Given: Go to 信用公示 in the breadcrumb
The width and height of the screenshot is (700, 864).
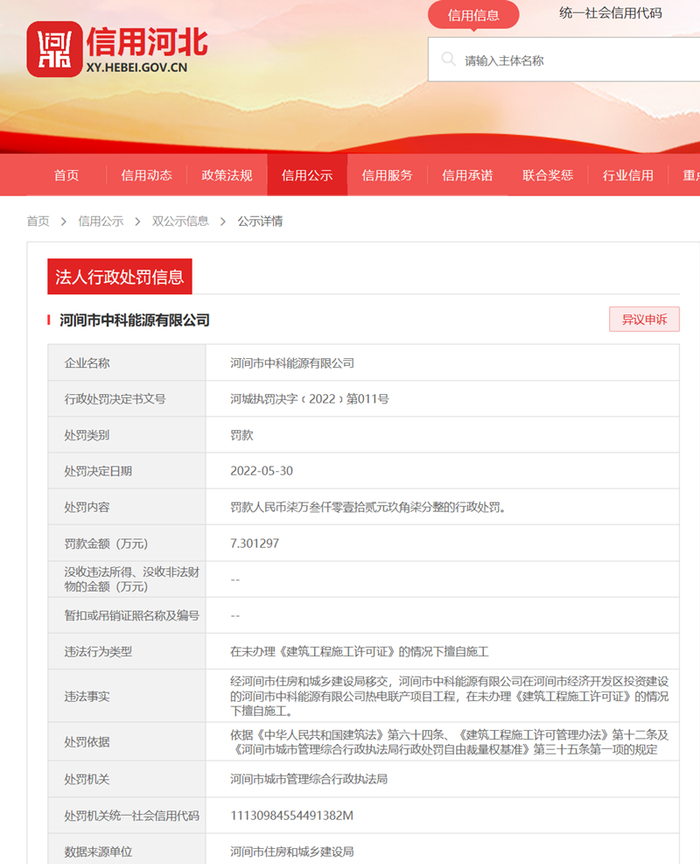Looking at the screenshot, I should click(x=101, y=221).
